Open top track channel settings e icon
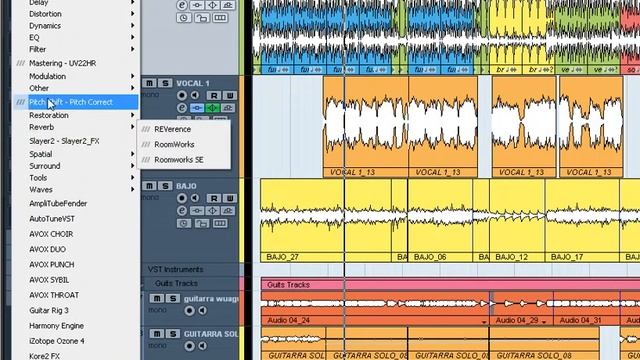The image size is (640, 360). point(182,5)
